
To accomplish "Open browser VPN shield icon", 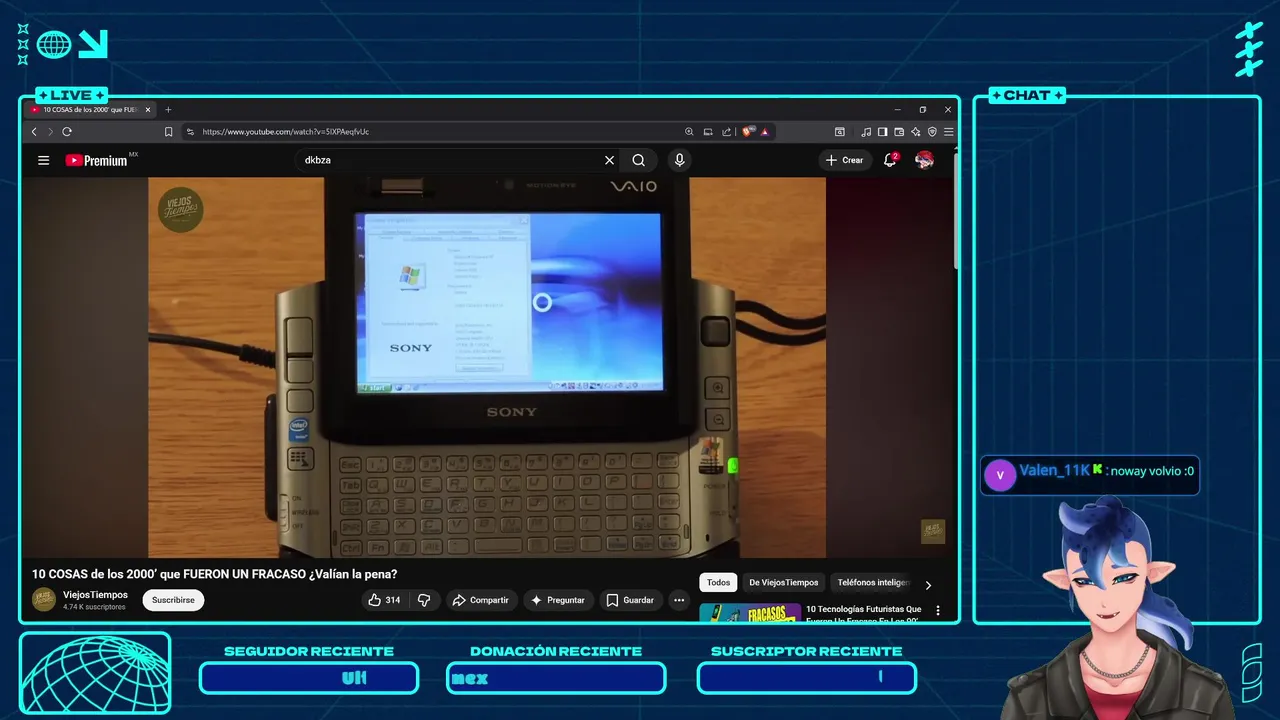I will (932, 131).
